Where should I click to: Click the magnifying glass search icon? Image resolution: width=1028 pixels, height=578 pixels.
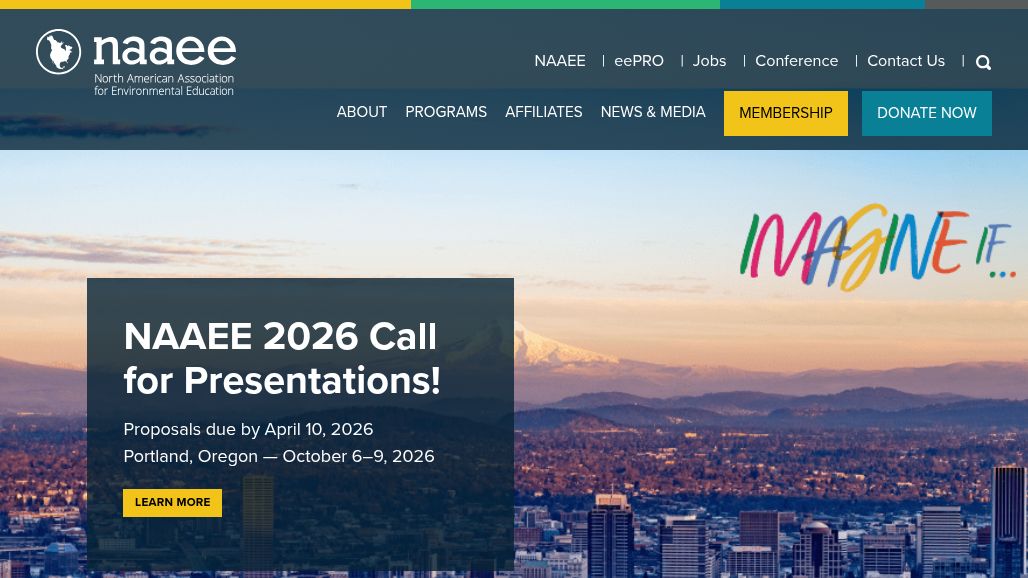click(983, 62)
